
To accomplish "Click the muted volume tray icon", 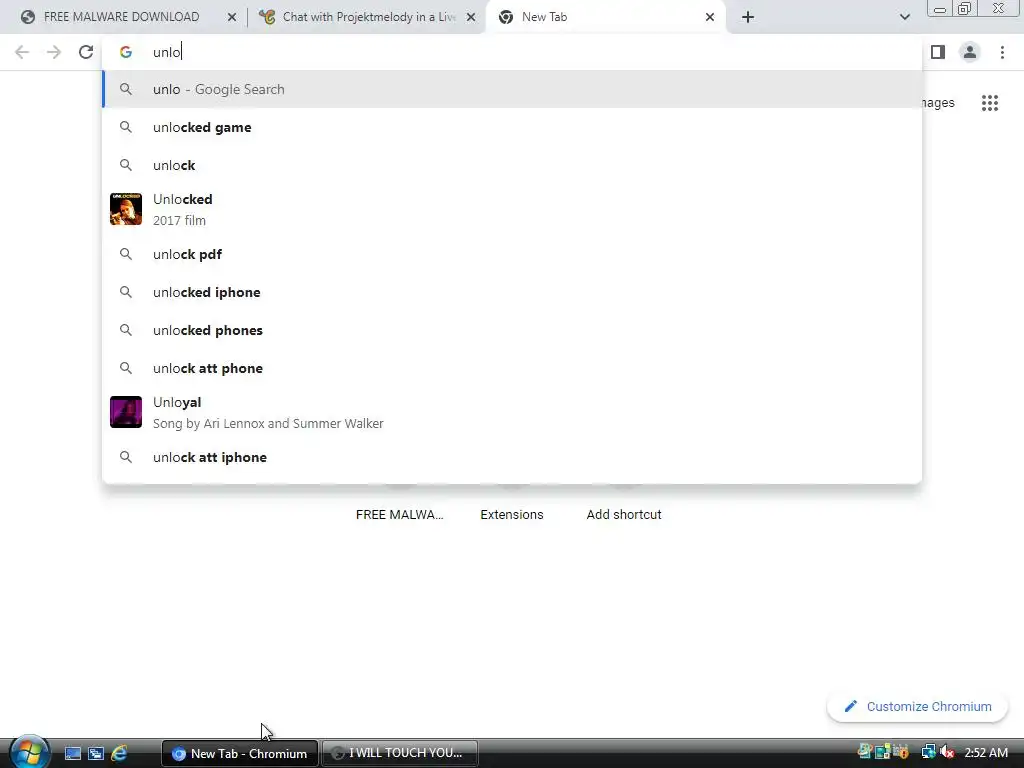I will point(947,753).
